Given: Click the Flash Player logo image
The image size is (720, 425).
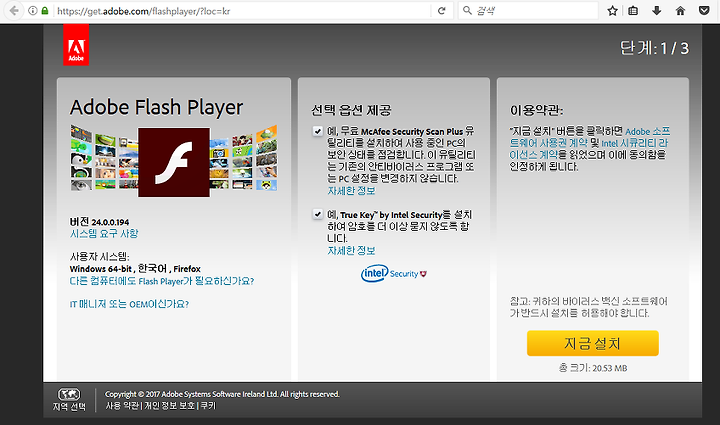Looking at the screenshot, I should click(x=174, y=162).
